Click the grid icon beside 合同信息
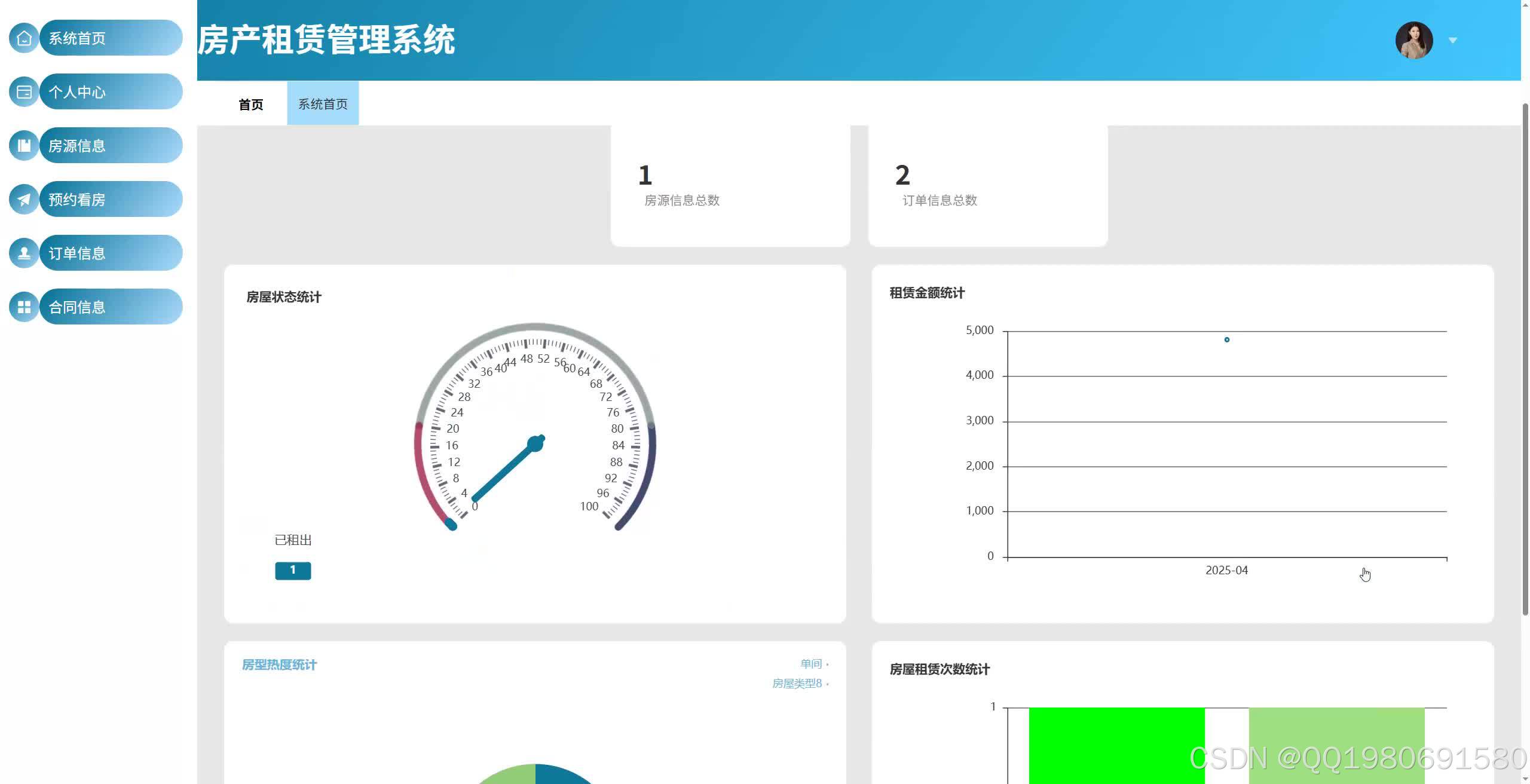Image resolution: width=1530 pixels, height=784 pixels. pos(24,307)
